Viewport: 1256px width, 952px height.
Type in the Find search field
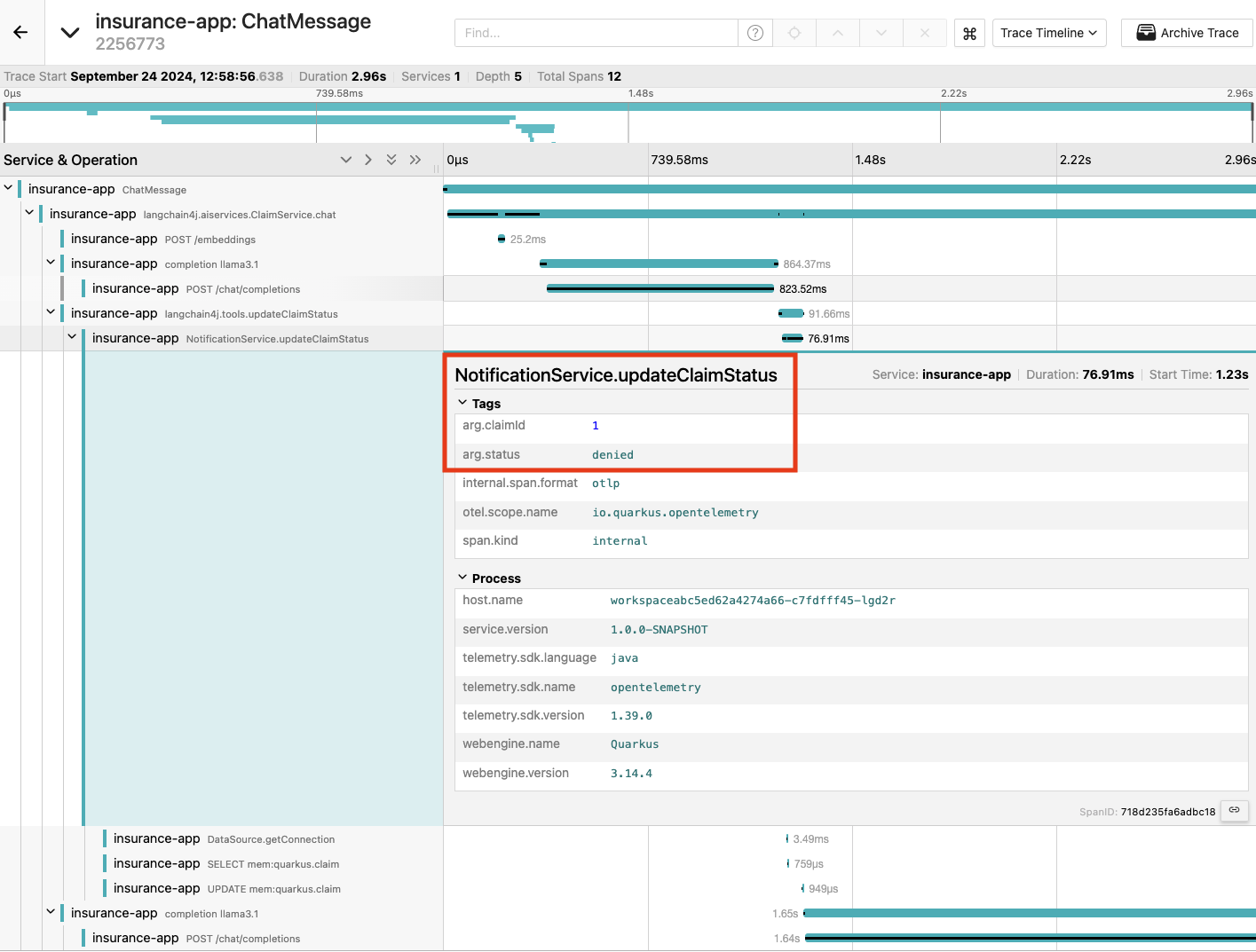point(596,33)
